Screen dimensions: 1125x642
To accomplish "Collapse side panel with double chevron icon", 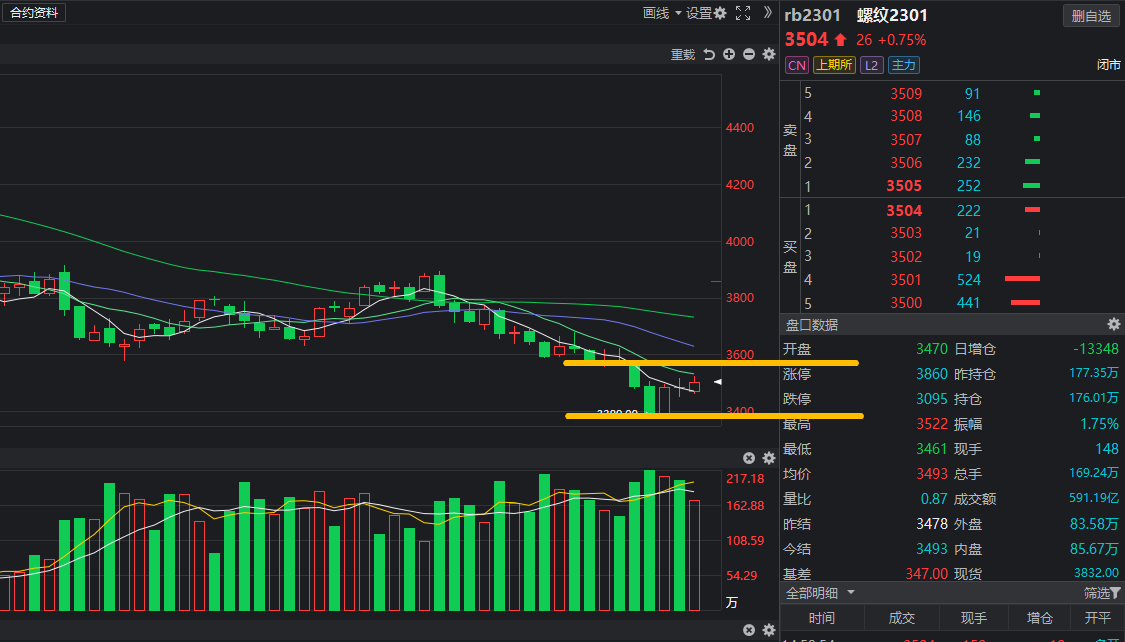I will 768,13.
